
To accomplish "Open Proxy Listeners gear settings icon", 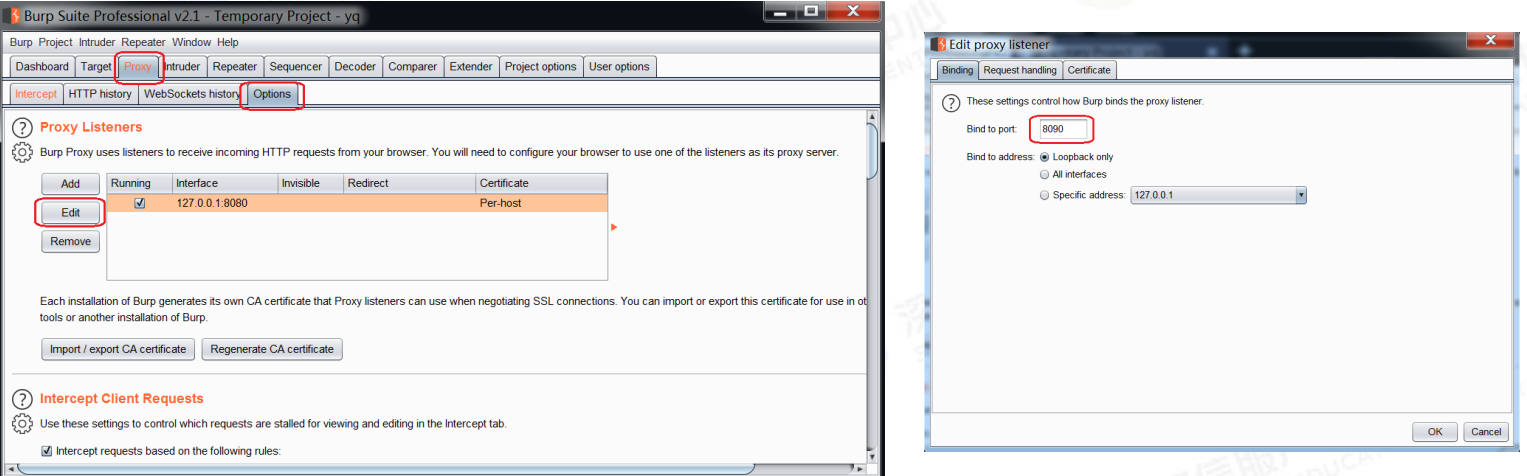I will (22, 153).
